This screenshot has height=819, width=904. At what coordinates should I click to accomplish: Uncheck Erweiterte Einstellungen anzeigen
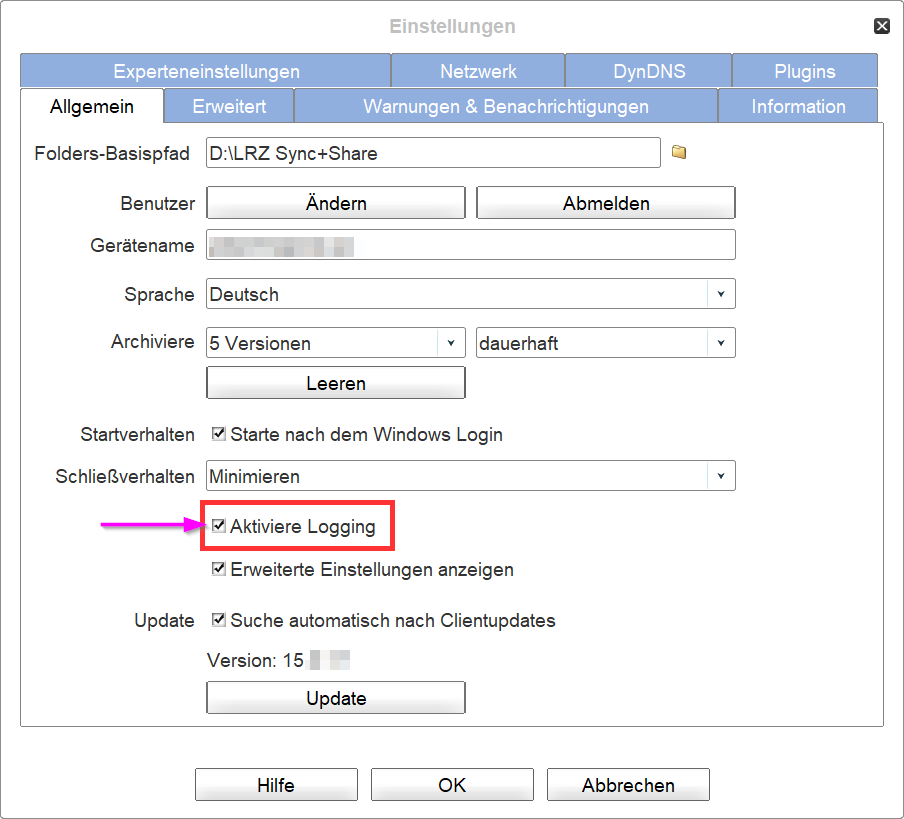(219, 570)
